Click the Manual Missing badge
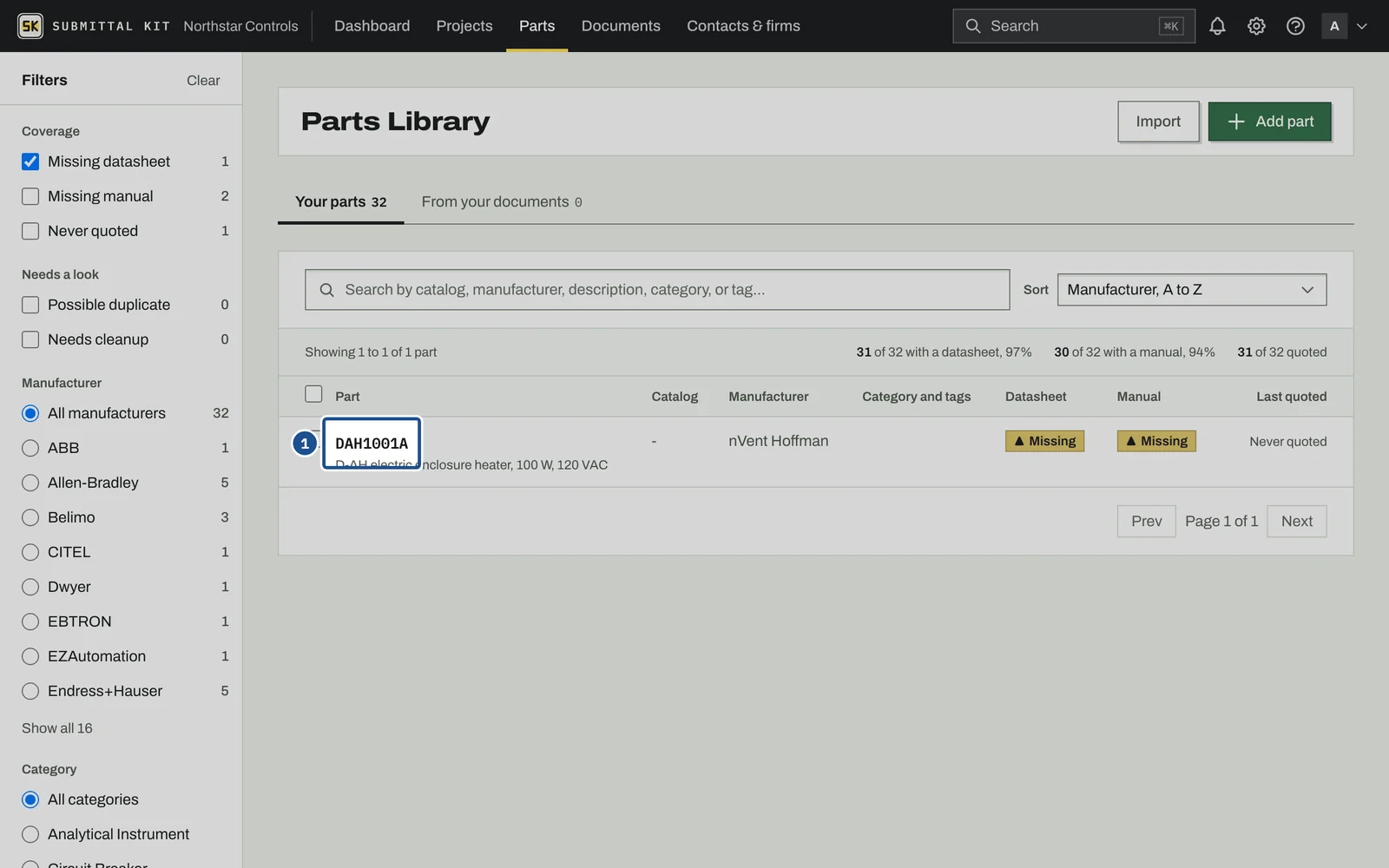The image size is (1389, 868). [1156, 441]
